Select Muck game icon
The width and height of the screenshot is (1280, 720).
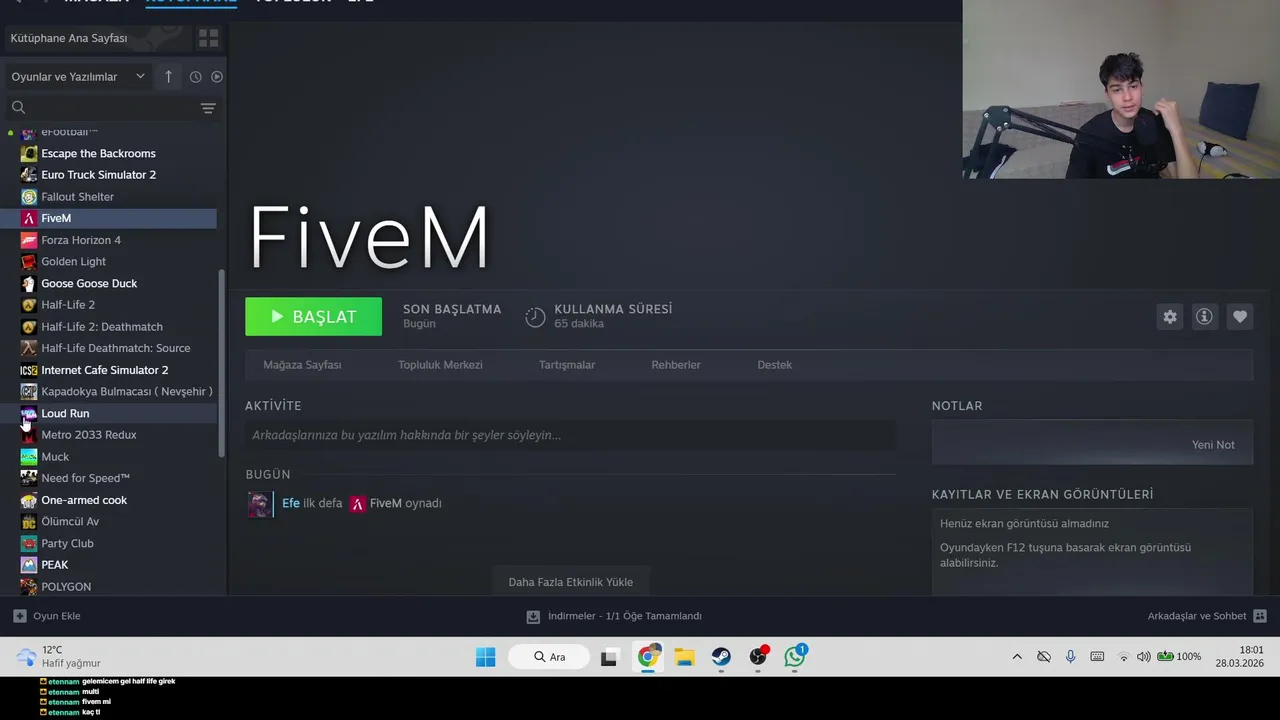click(x=29, y=457)
